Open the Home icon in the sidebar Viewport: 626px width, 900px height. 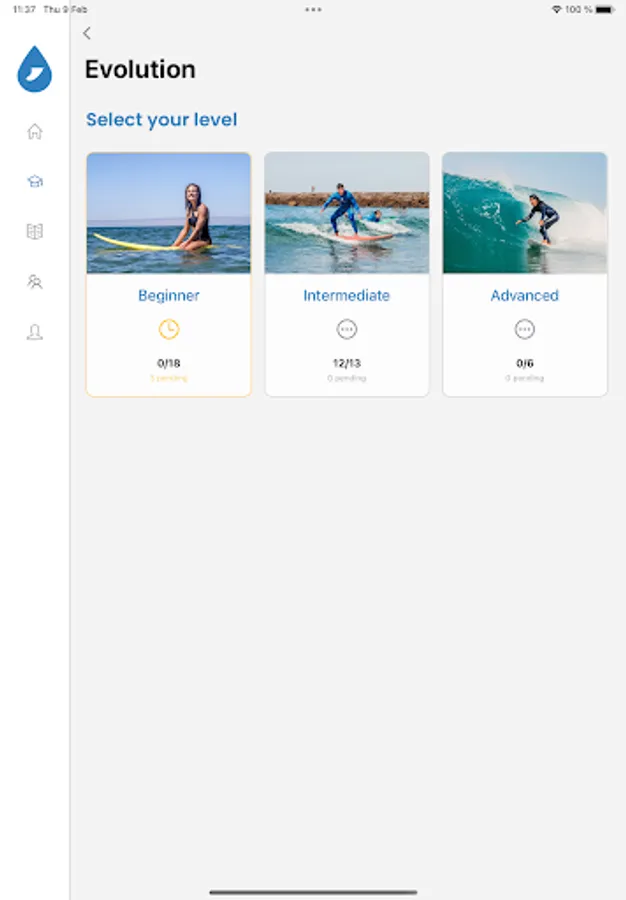click(x=35, y=131)
